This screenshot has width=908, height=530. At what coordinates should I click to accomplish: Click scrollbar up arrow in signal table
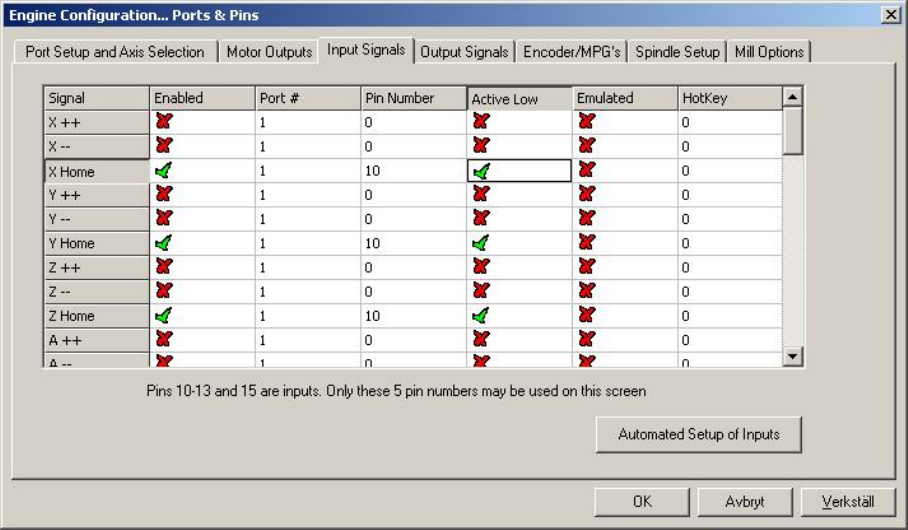792,97
